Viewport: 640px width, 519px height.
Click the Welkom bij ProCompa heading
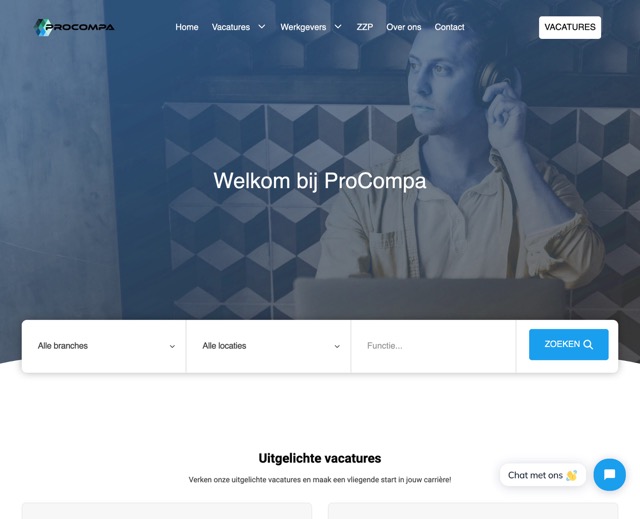(320, 180)
